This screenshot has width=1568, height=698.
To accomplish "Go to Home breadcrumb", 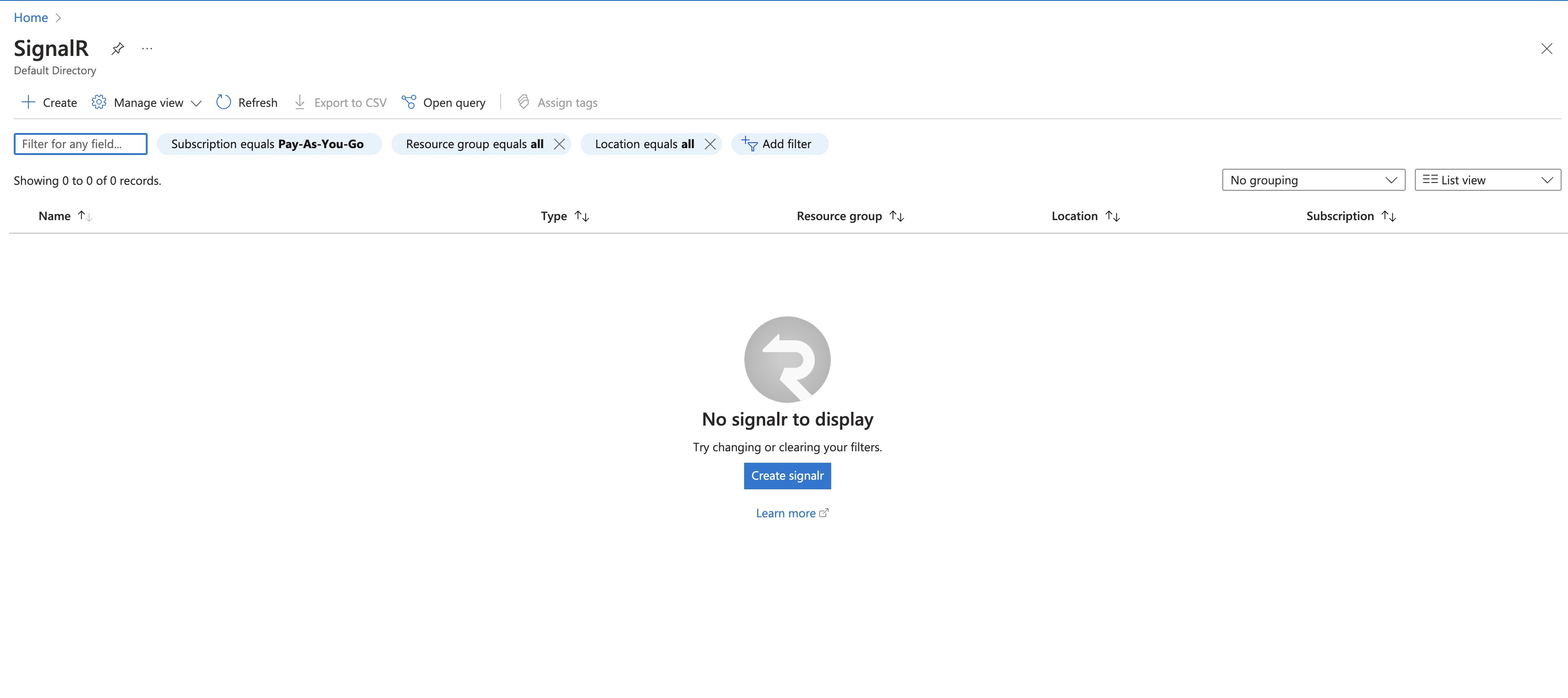I will 30,18.
